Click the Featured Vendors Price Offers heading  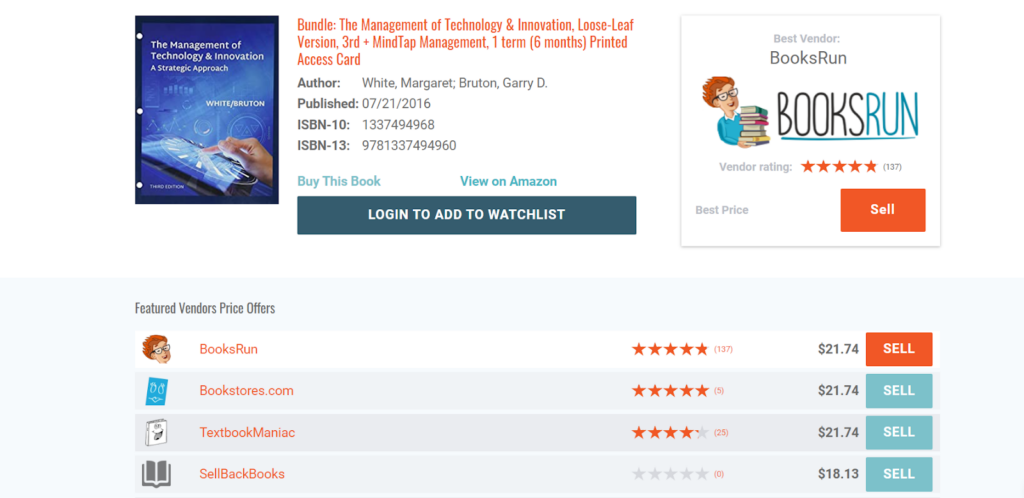point(205,308)
